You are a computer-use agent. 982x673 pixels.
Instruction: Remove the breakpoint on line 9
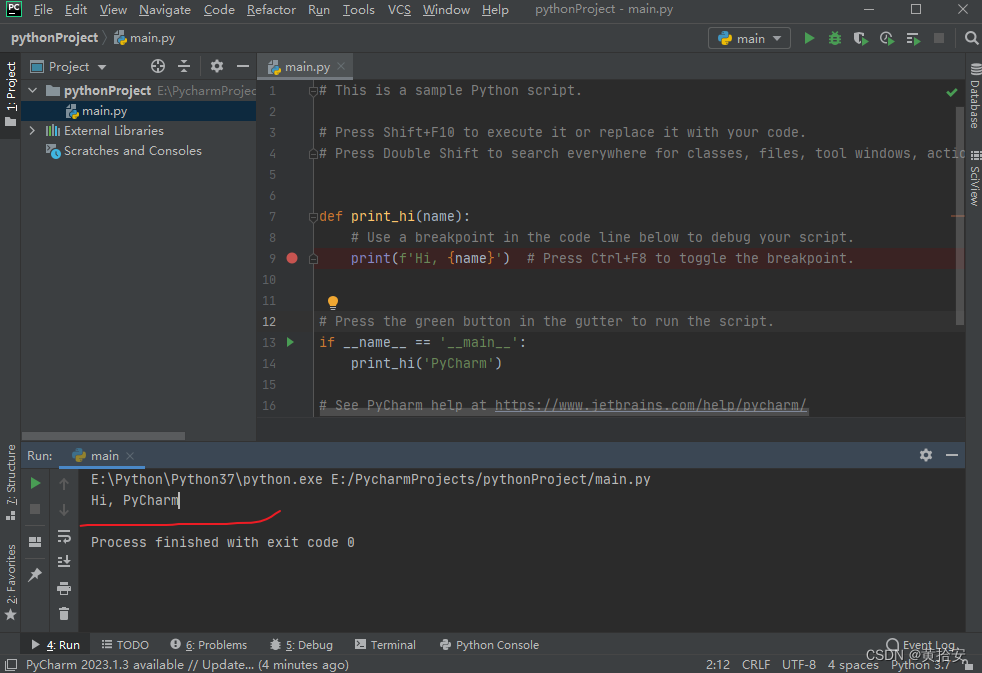[292, 258]
